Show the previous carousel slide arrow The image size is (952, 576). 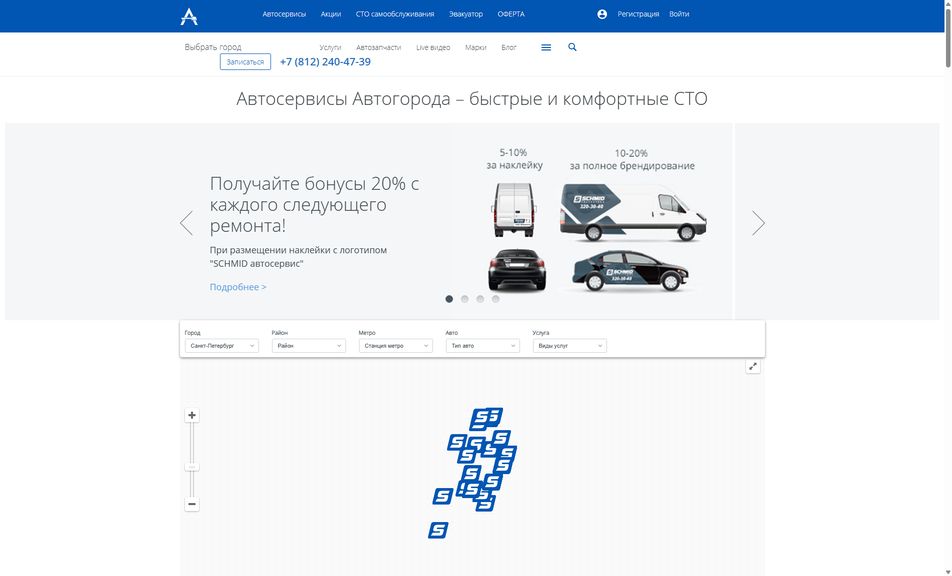[x=186, y=223]
